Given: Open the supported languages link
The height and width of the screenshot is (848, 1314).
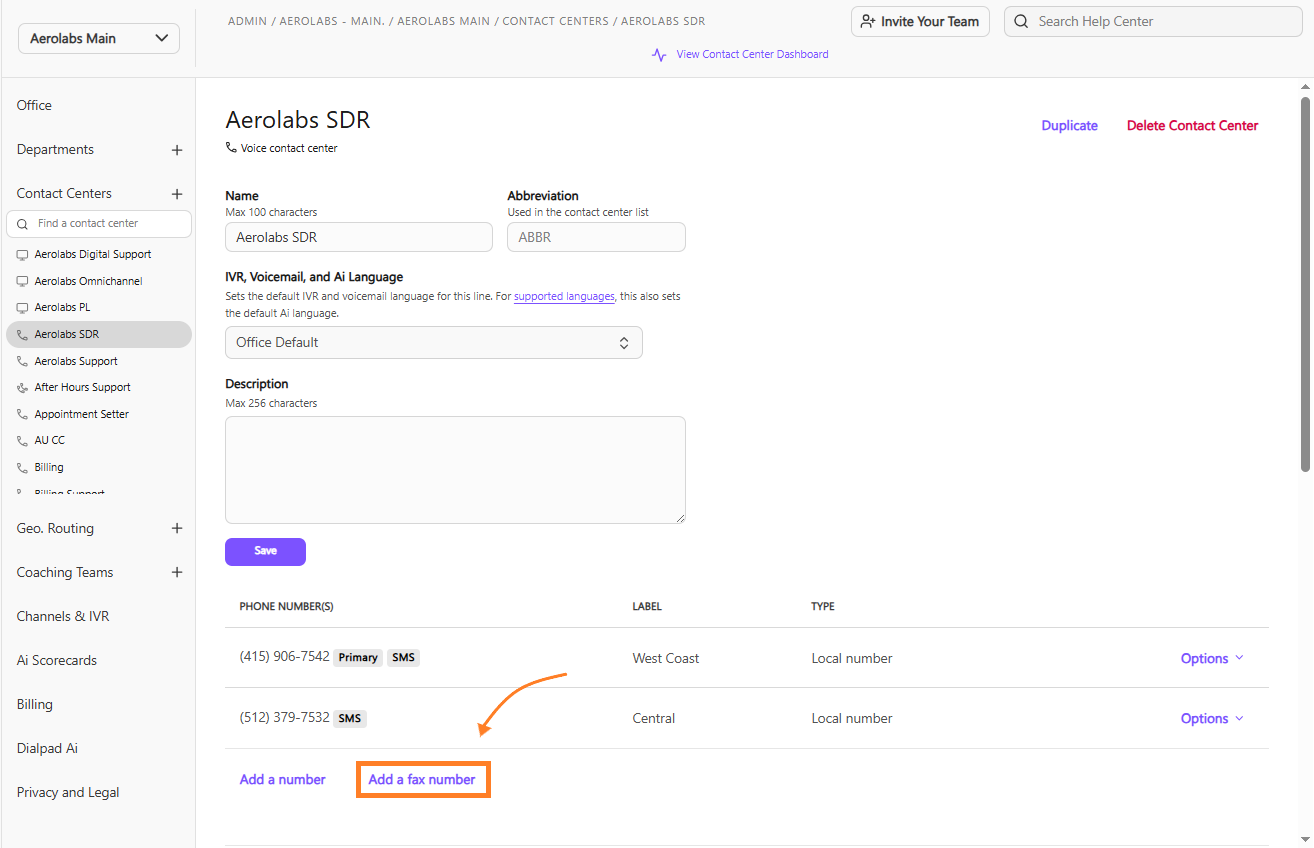Looking at the screenshot, I should [x=564, y=297].
